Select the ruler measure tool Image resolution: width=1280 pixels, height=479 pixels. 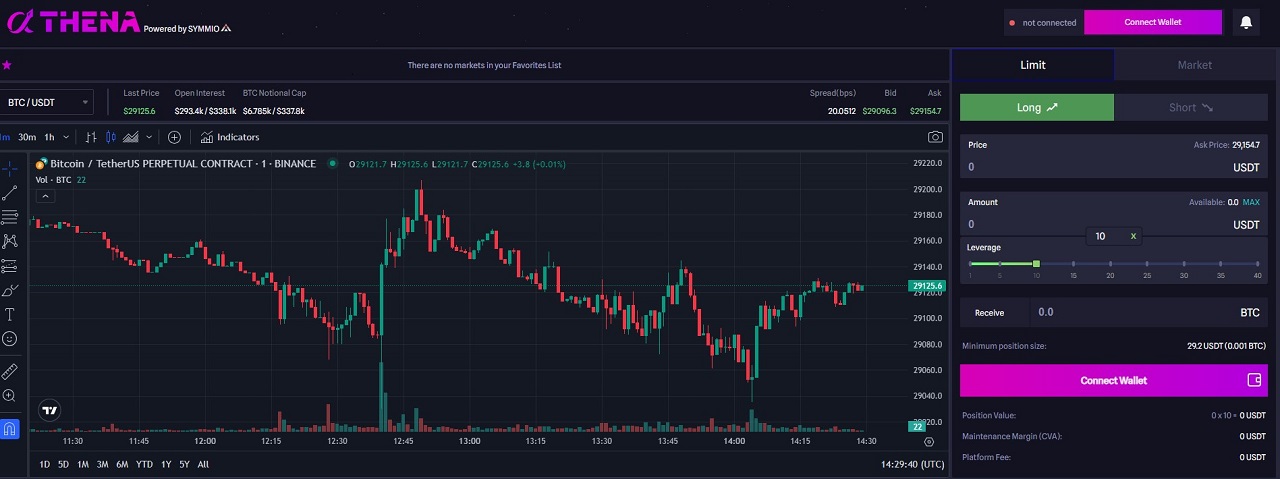(9, 370)
